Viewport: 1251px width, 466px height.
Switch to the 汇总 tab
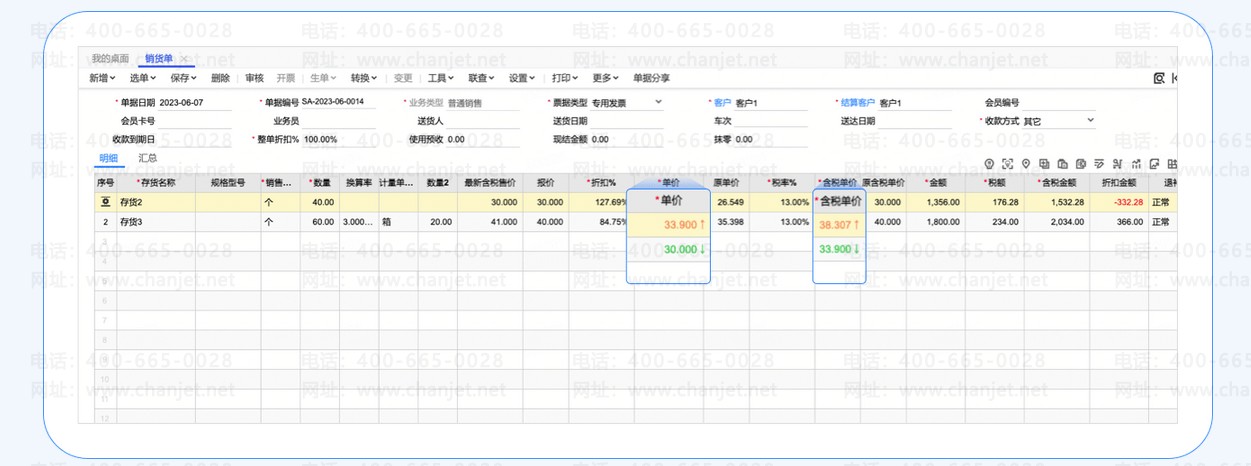tap(147, 158)
